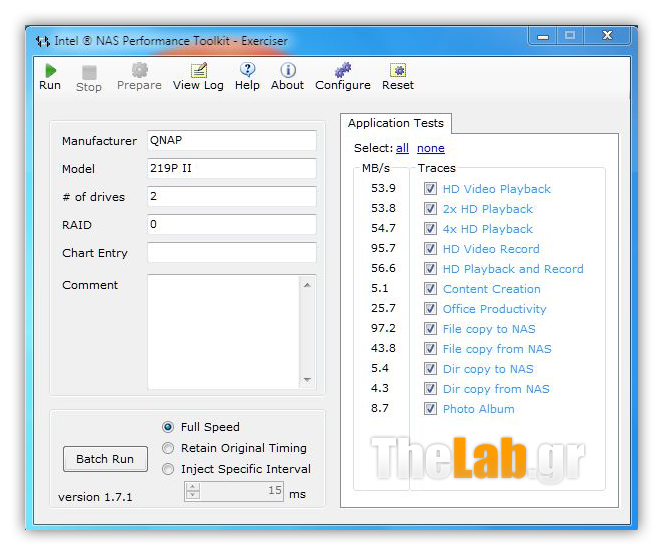The width and height of the screenshot is (663, 555).
Task: Click the 53.9 MB/s result value
Action: pos(383,188)
